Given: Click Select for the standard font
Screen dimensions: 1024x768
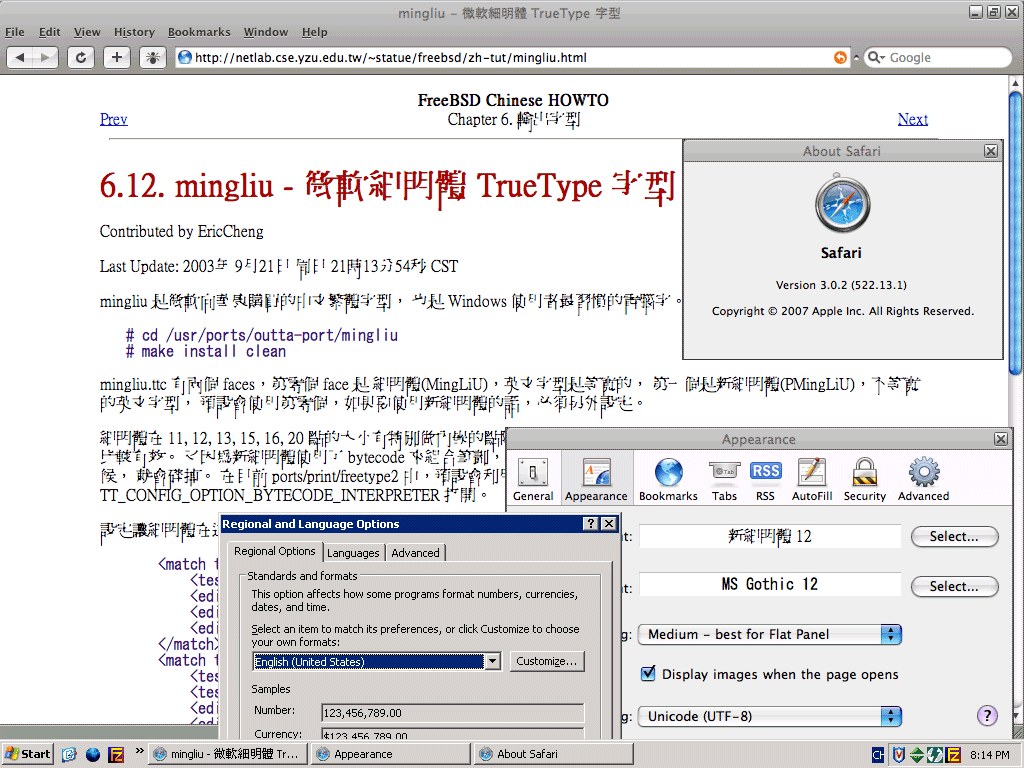Looking at the screenshot, I should coord(954,536).
